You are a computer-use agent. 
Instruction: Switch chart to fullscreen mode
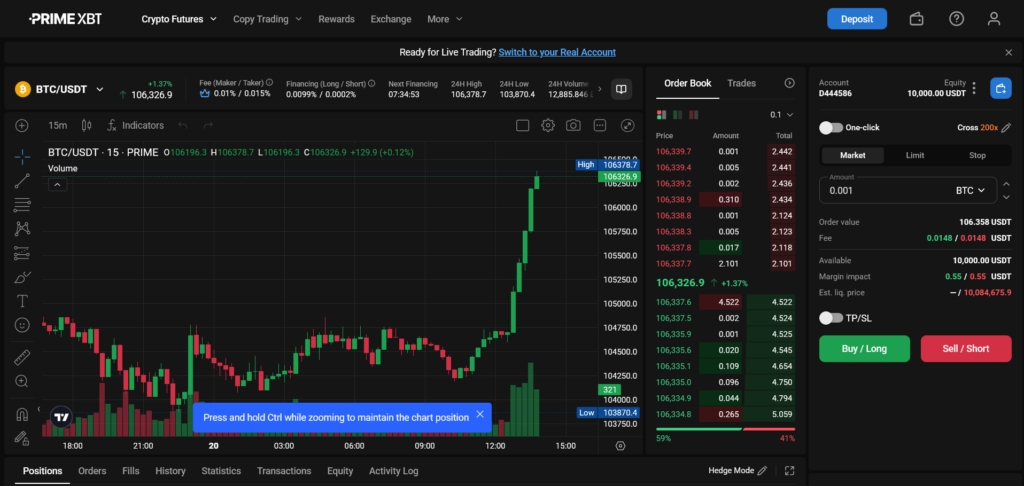(627, 125)
